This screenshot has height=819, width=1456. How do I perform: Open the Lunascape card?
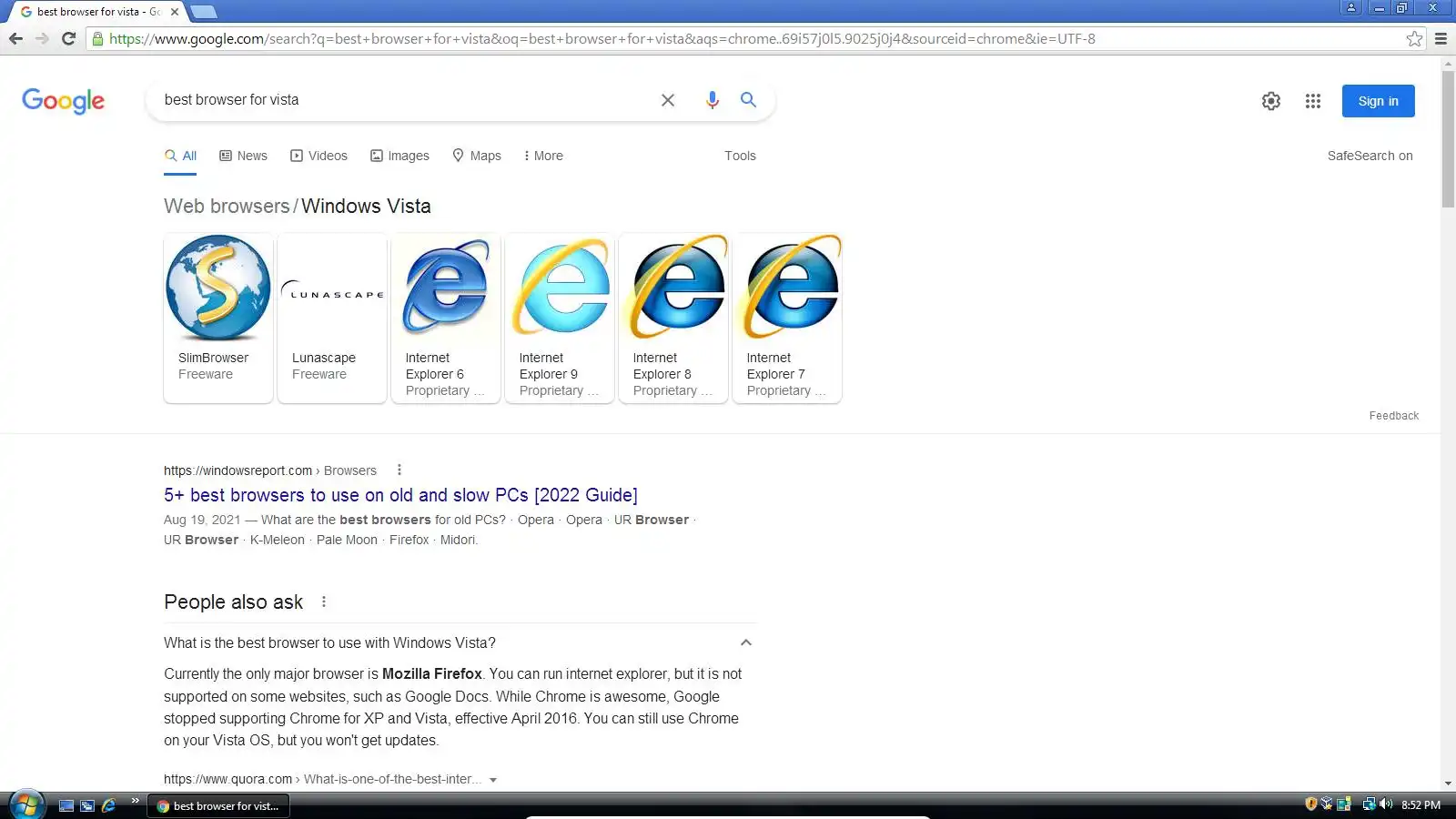(x=332, y=318)
